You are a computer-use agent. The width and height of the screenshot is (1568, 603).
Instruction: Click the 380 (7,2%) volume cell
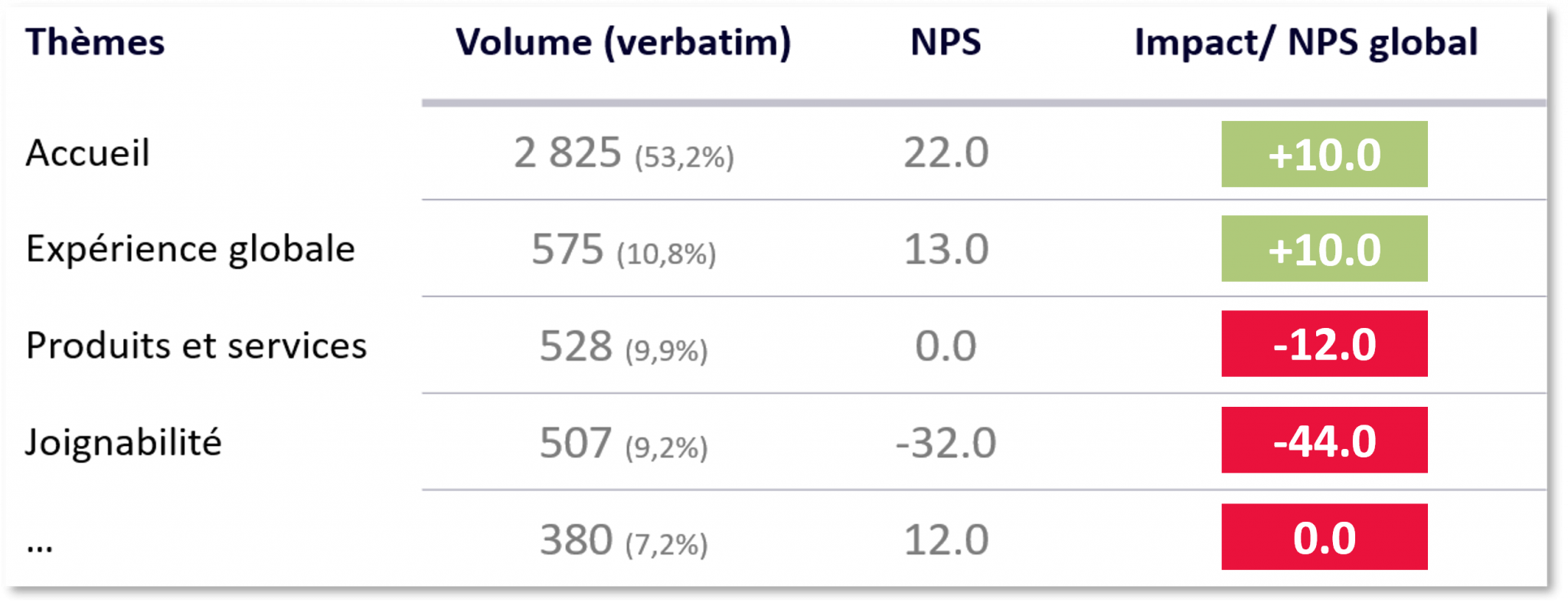[x=623, y=540]
